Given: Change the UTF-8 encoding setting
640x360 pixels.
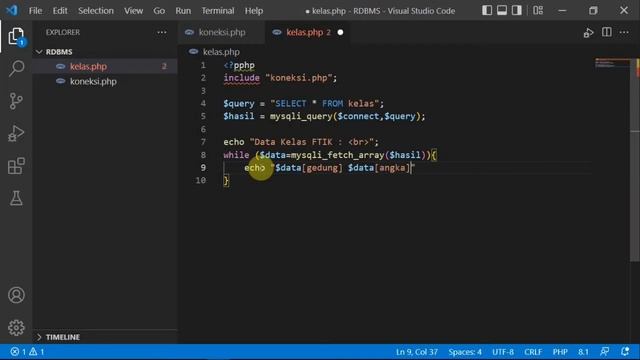Looking at the screenshot, I should pyautogui.click(x=503, y=352).
